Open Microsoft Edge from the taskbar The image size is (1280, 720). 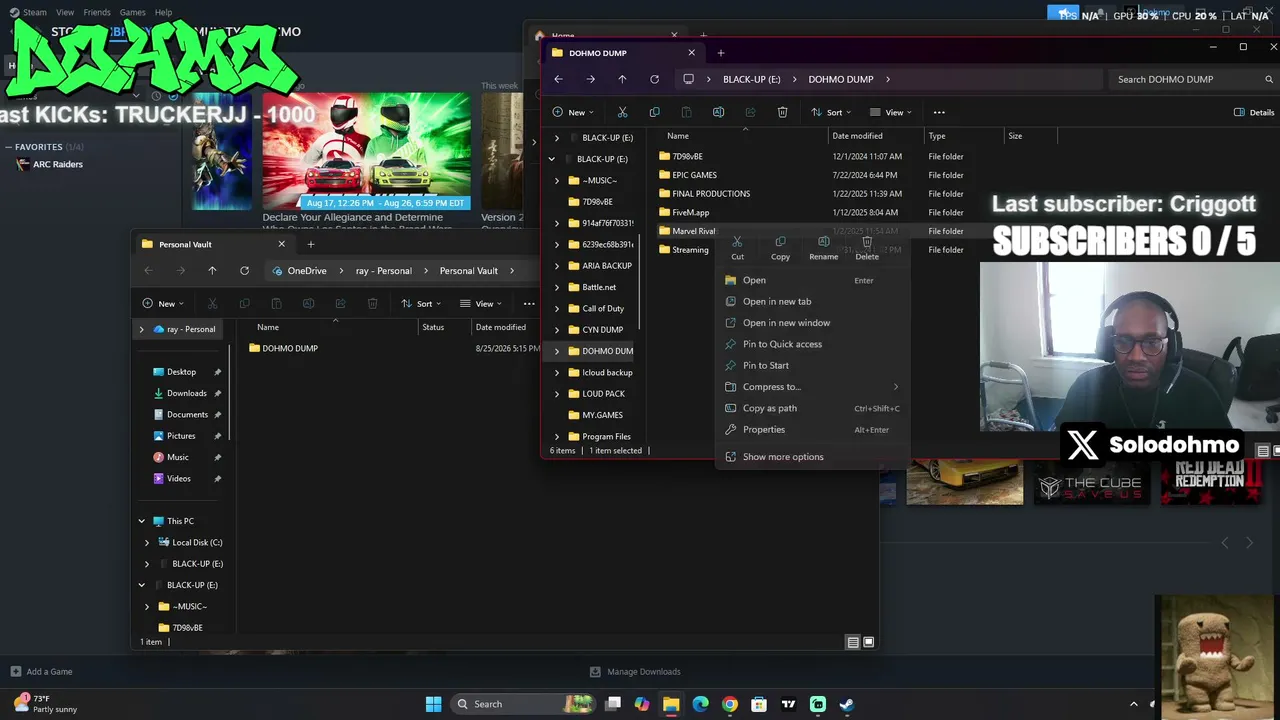700,704
